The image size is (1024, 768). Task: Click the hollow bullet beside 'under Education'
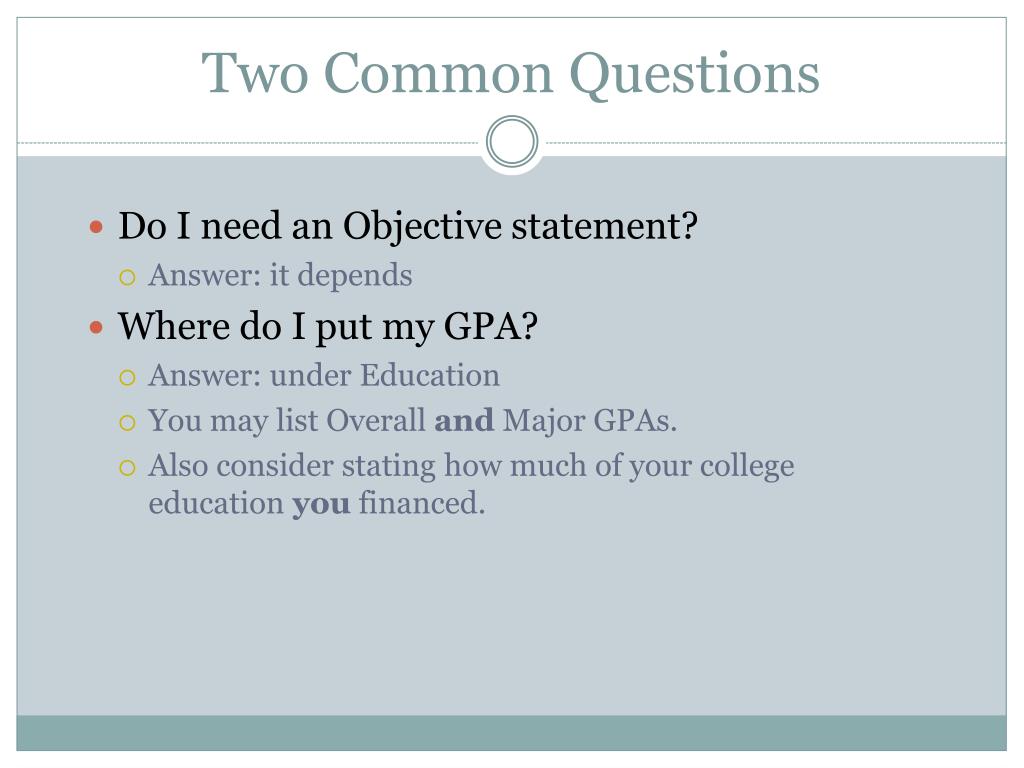(127, 378)
